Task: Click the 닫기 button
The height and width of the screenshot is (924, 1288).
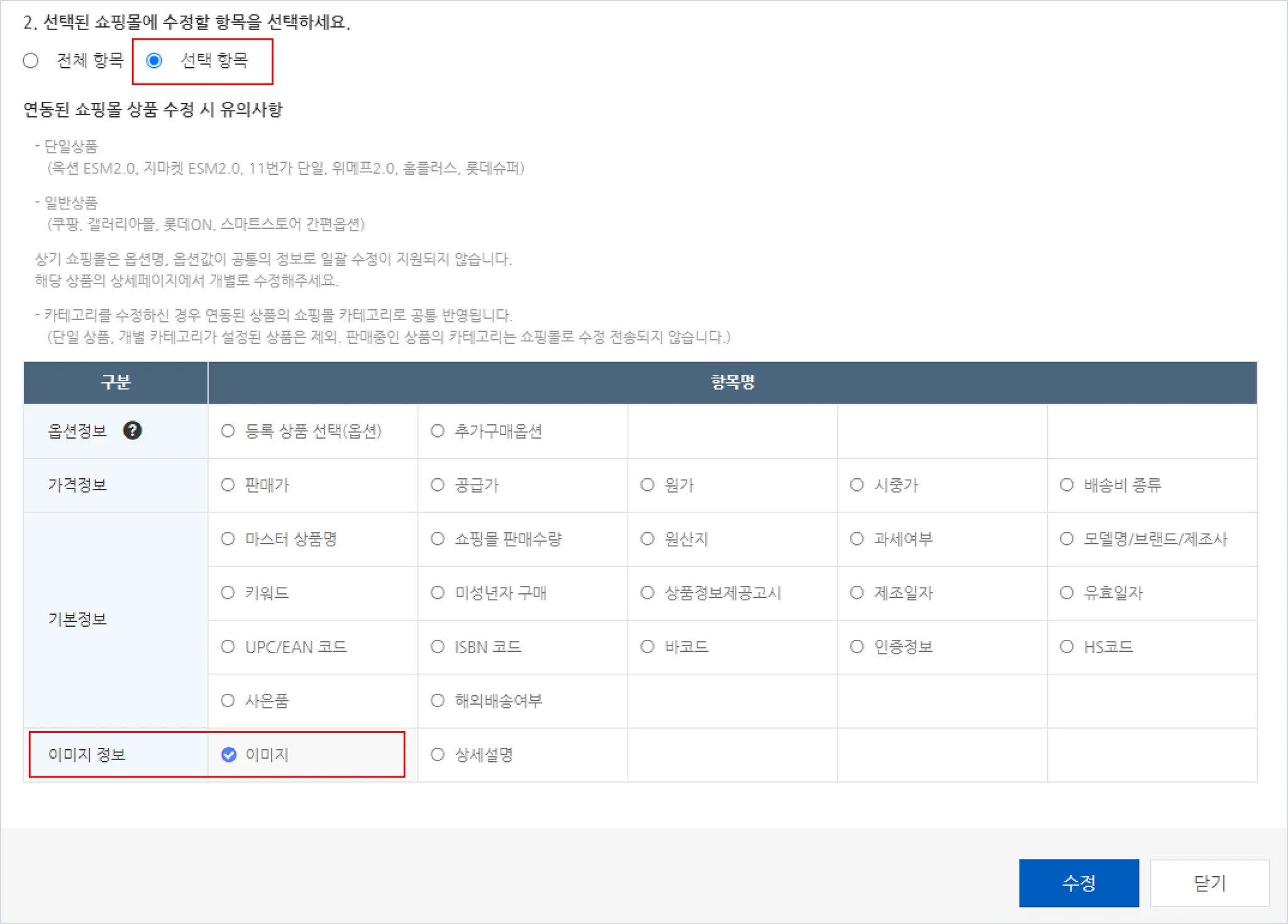Action: click(x=1209, y=883)
